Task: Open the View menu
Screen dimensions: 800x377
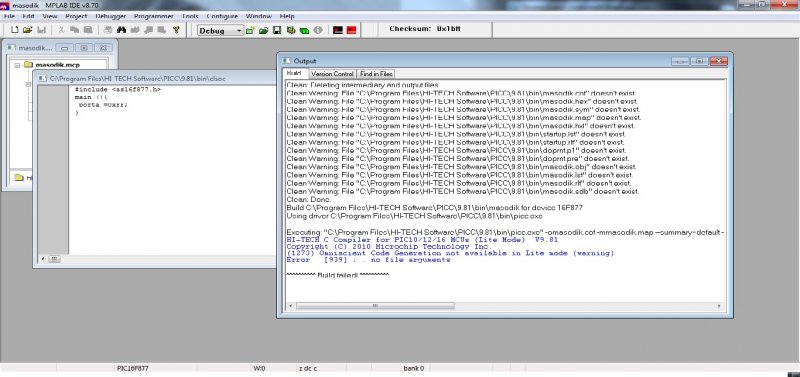Action: pos(50,16)
